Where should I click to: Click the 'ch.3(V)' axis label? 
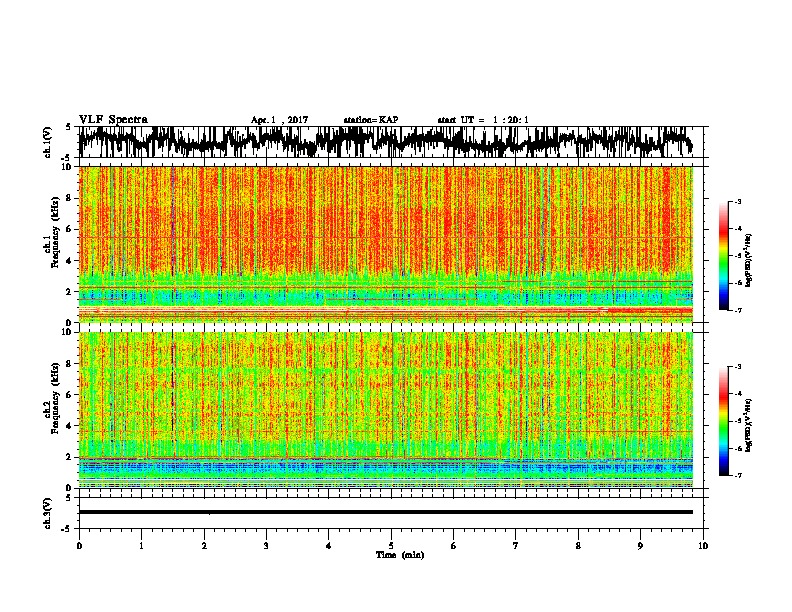[47, 513]
